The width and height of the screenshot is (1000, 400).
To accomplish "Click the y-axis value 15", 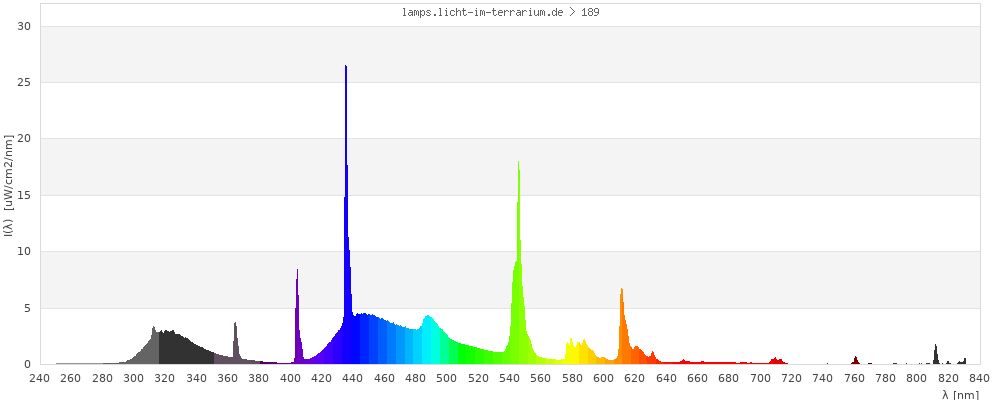I will [x=24, y=195].
